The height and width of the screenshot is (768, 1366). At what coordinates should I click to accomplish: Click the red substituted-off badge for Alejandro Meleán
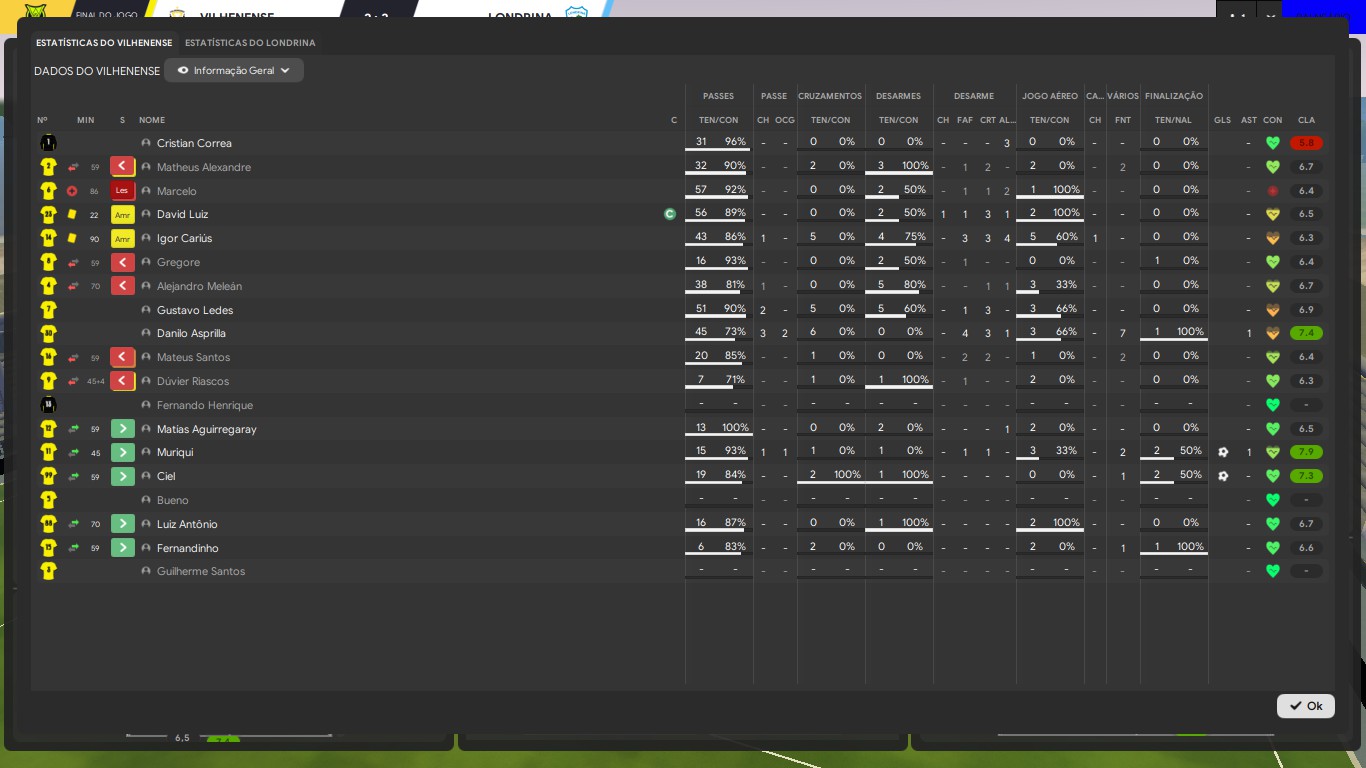[x=122, y=286]
